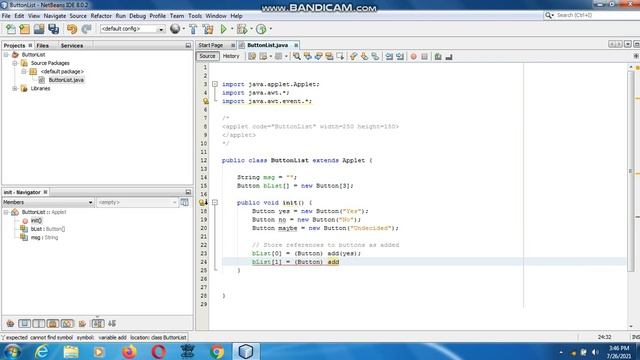Close the ButtonList.java editor tab
The height and width of the screenshot is (360, 640).
pyautogui.click(x=296, y=45)
